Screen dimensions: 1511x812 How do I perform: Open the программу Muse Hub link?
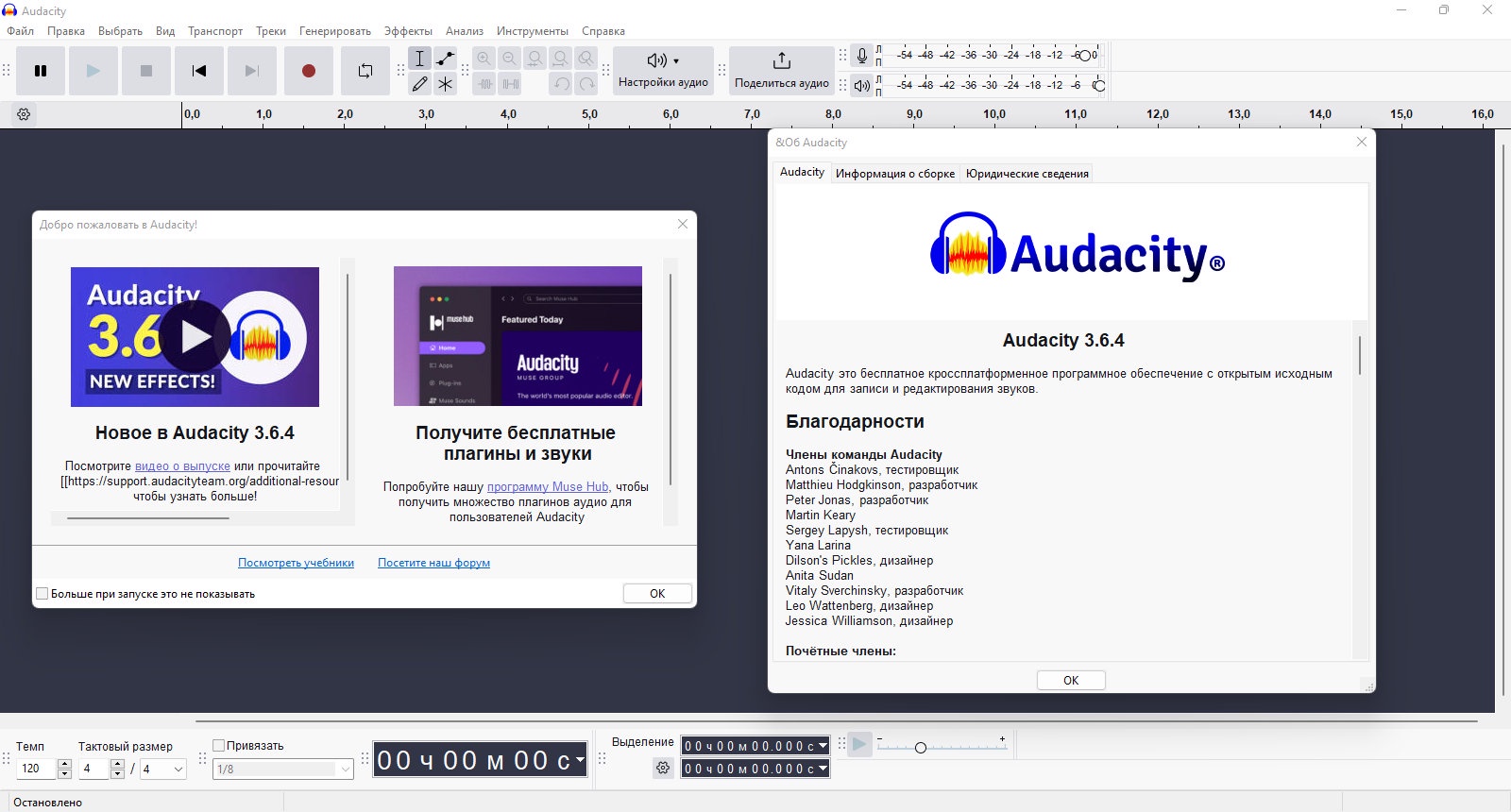point(548,486)
